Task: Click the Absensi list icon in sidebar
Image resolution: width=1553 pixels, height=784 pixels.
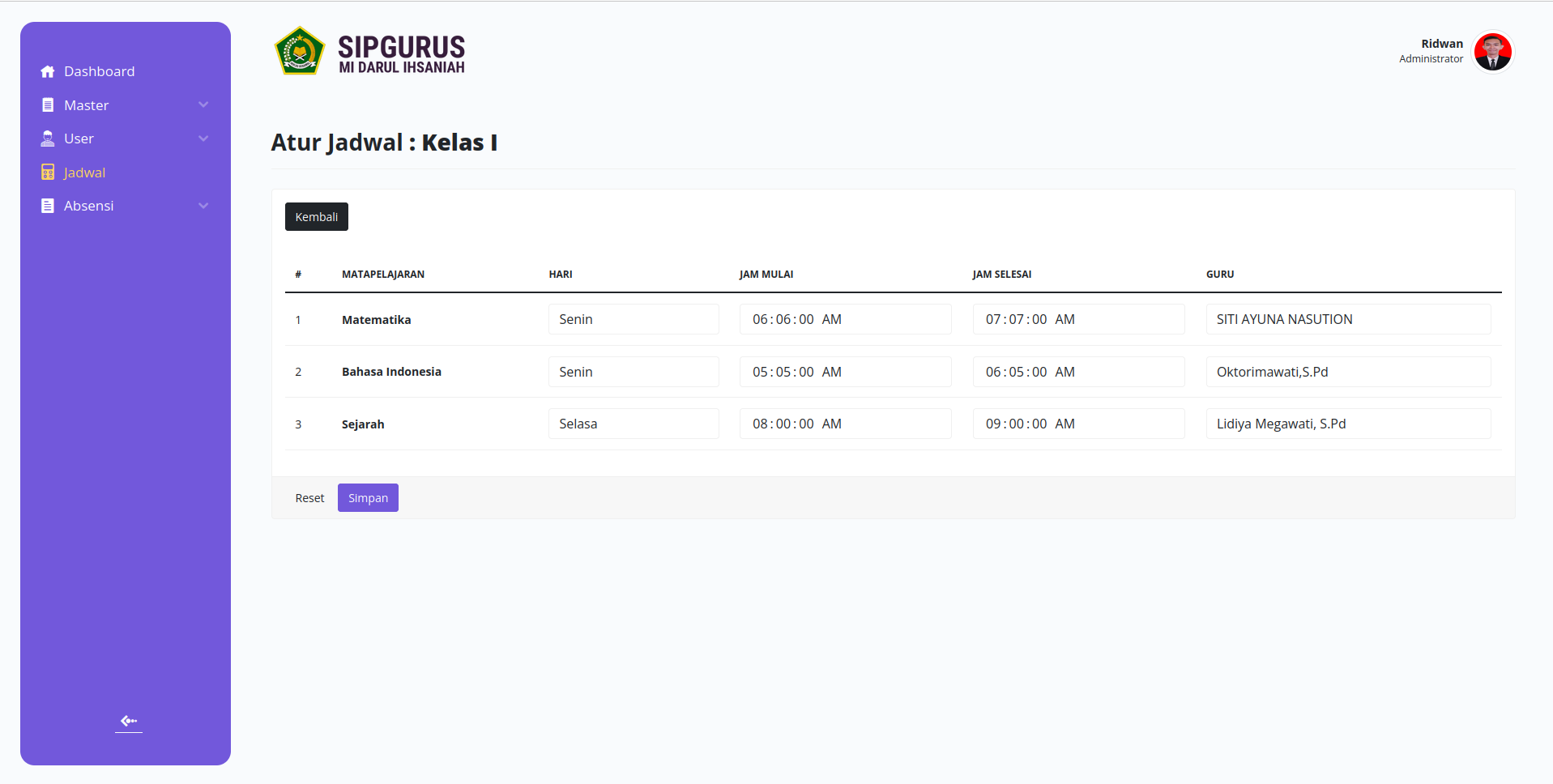Action: (x=48, y=206)
